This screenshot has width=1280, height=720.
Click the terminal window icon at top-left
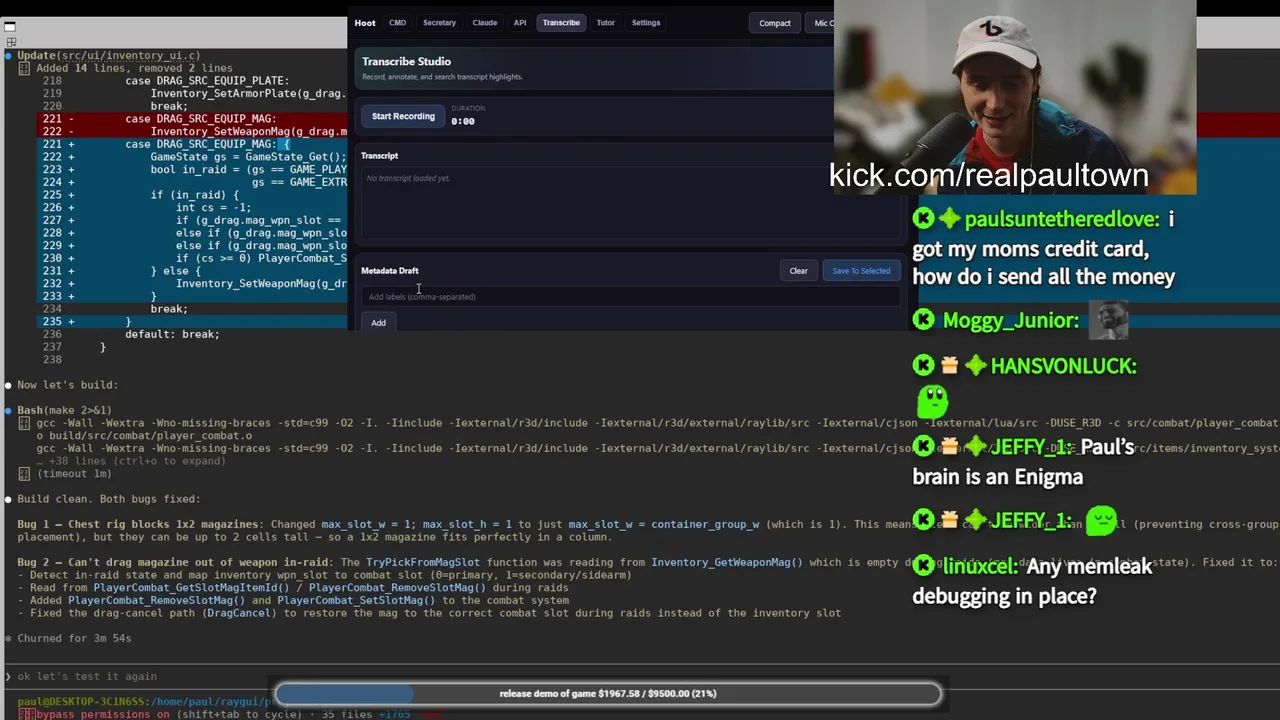pyautogui.click(x=10, y=27)
